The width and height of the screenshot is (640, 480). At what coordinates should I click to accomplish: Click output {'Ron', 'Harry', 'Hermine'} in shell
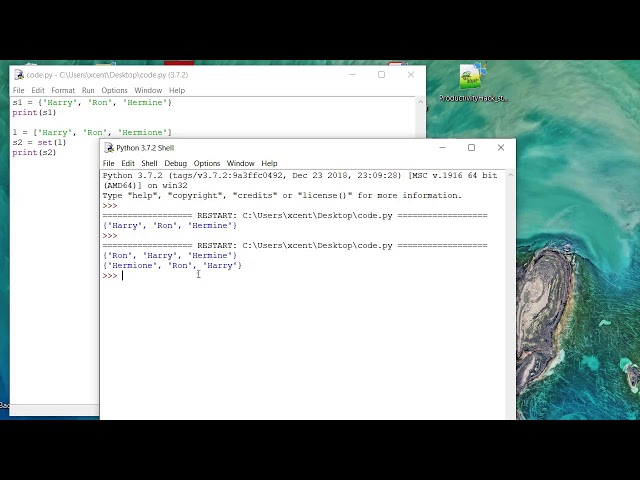coord(170,256)
